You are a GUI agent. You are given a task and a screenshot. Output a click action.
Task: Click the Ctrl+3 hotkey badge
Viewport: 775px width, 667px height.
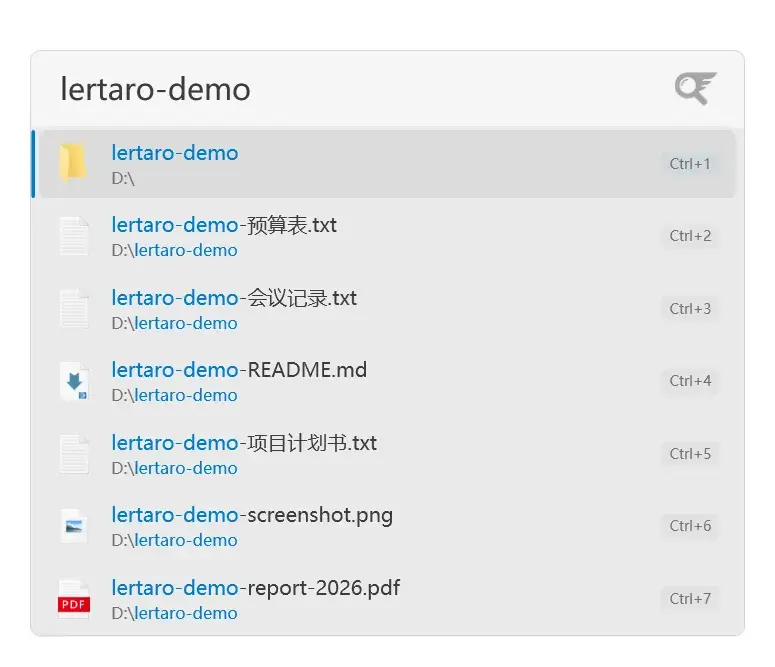tap(690, 309)
